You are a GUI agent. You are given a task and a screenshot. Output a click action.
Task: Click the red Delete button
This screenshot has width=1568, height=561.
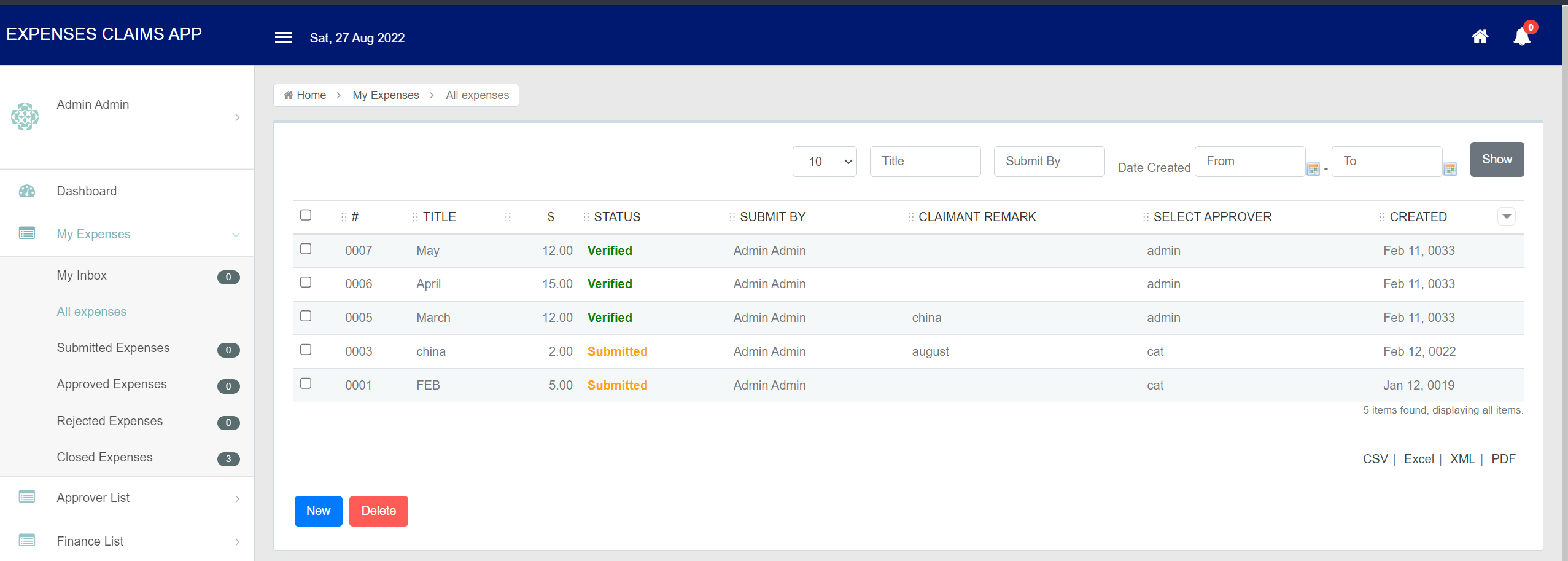click(379, 511)
